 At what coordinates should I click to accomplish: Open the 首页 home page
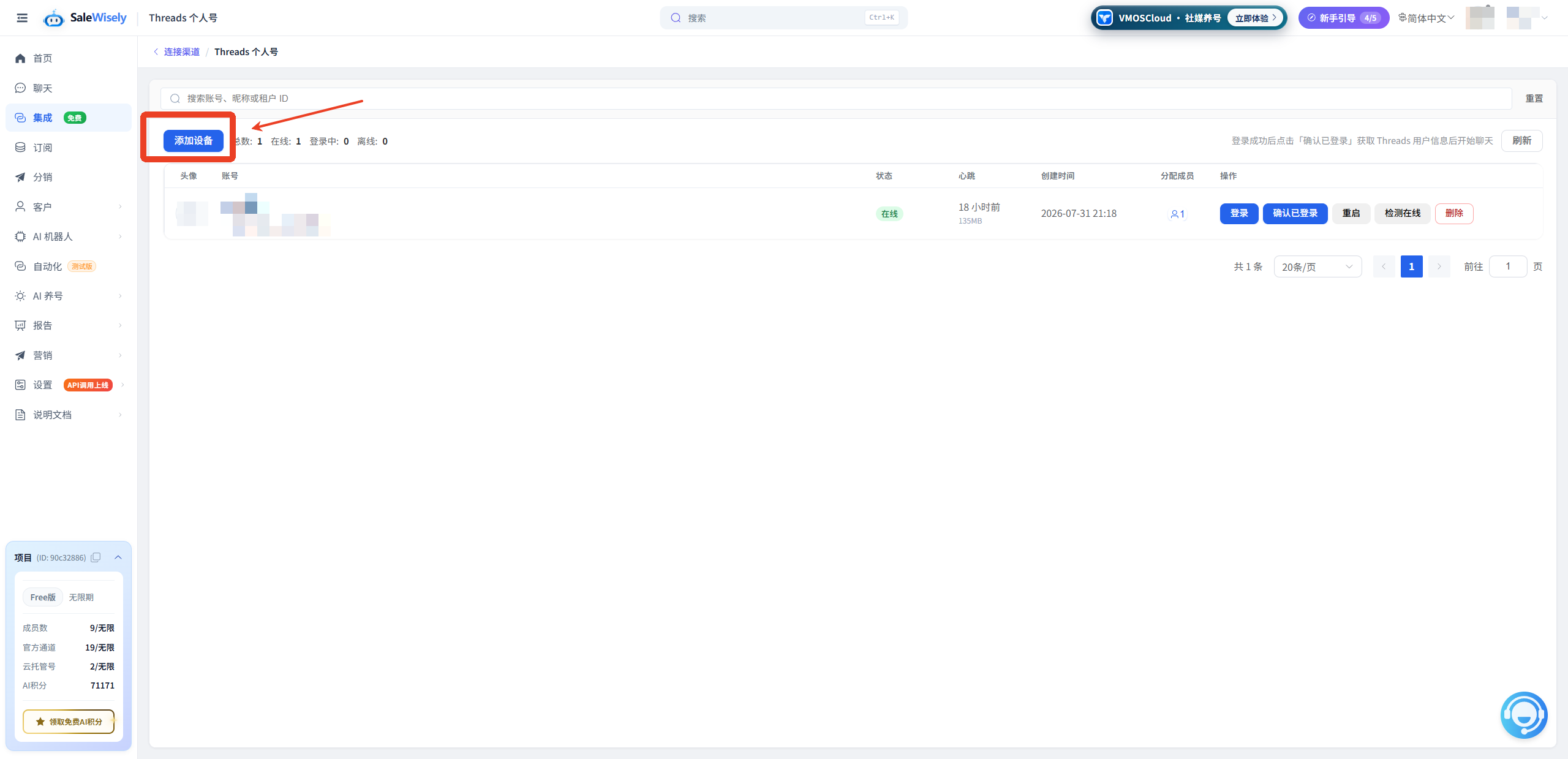point(69,58)
